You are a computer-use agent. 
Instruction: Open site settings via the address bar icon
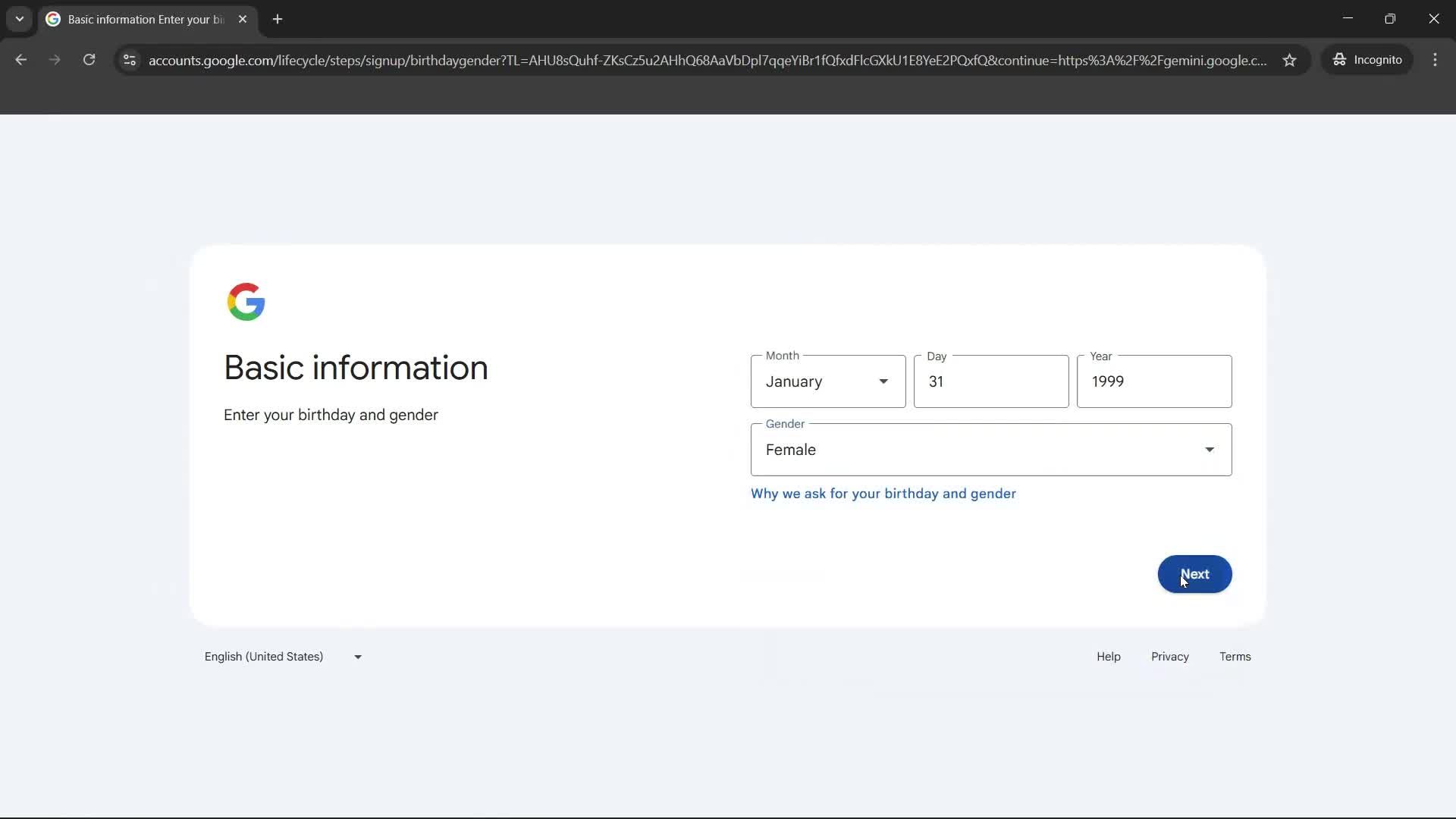point(129,61)
